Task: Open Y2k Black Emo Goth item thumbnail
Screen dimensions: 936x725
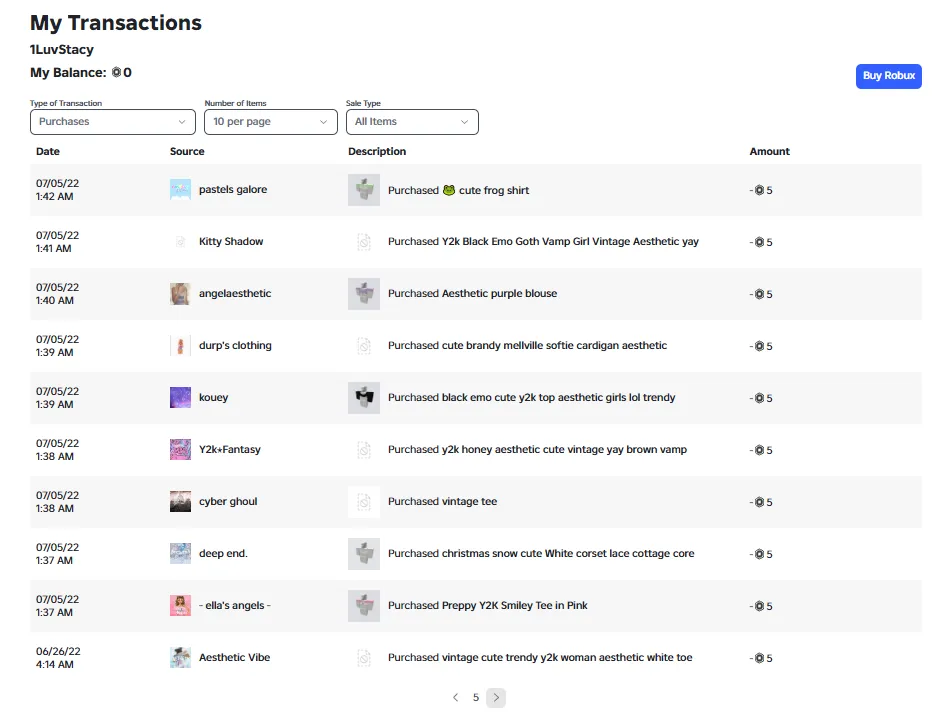Action: 364,242
